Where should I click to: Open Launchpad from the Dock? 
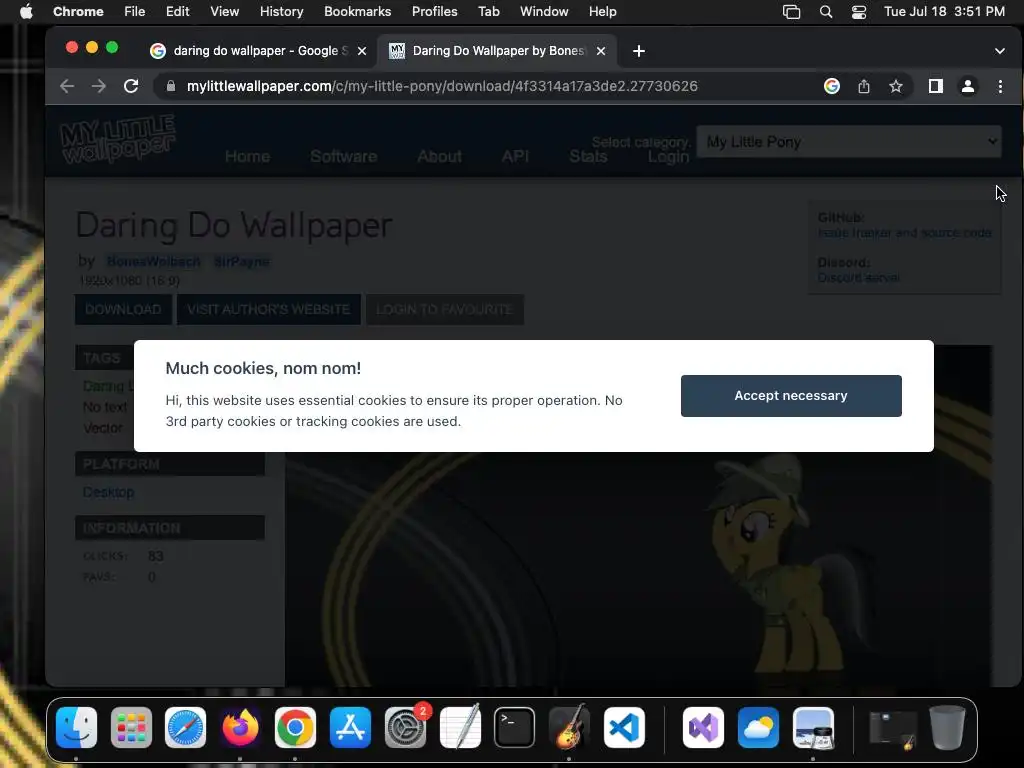tap(131, 728)
